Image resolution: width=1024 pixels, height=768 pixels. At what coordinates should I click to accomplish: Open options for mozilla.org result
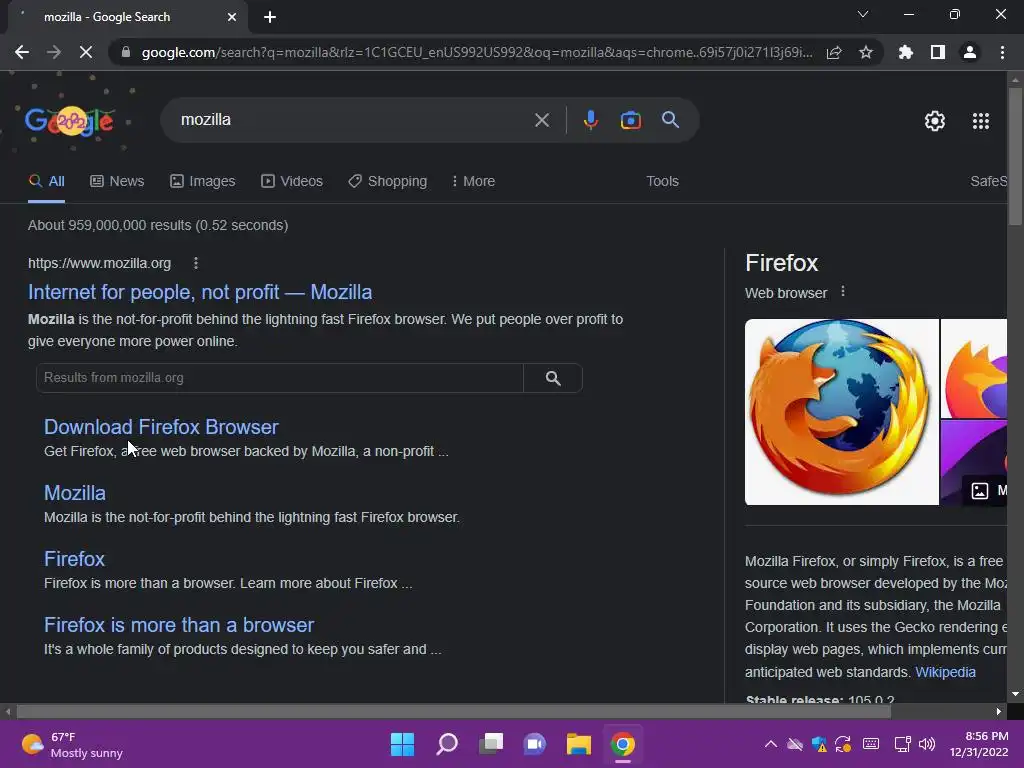(x=196, y=263)
